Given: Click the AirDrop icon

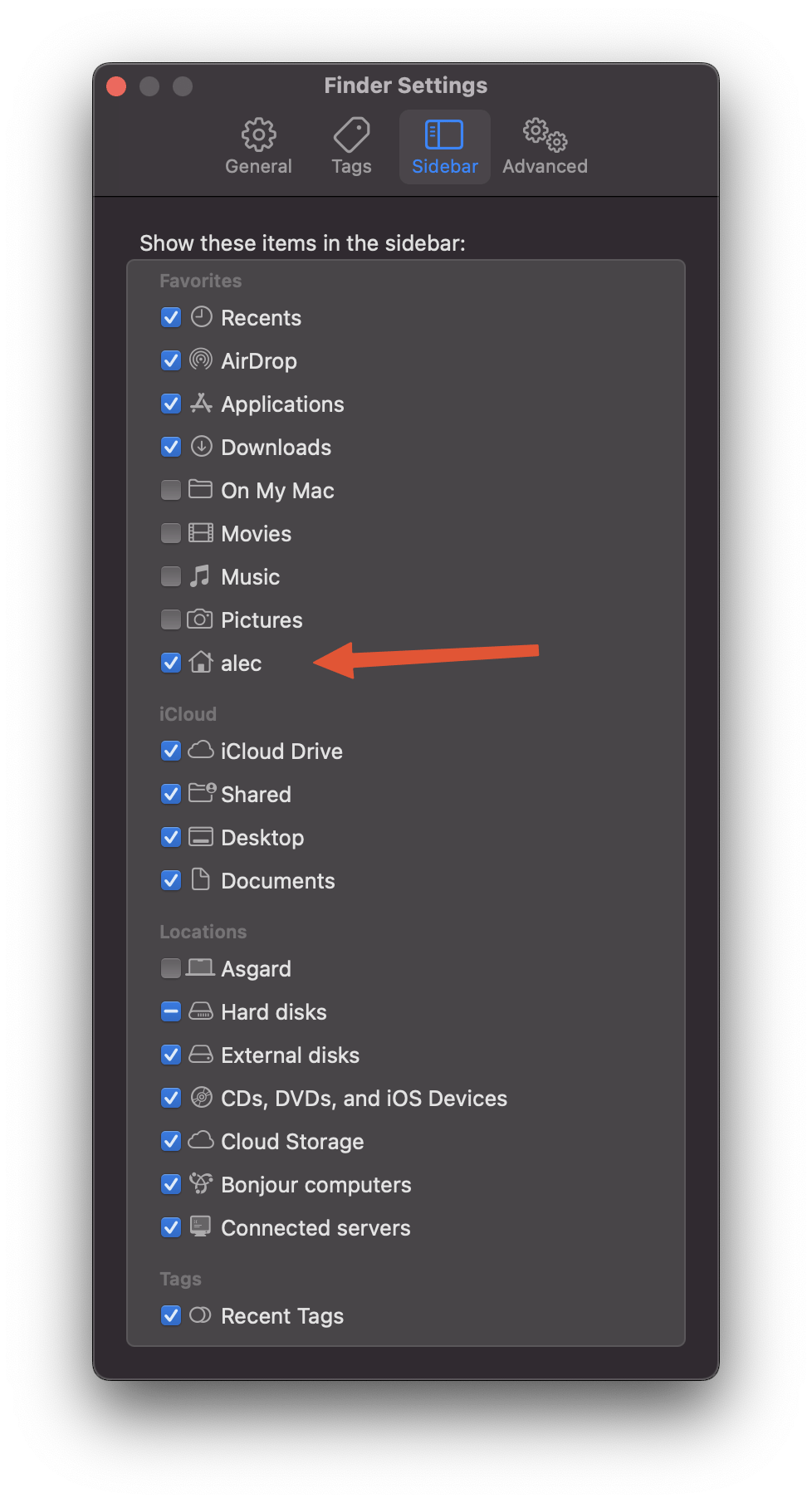Looking at the screenshot, I should coord(201,360).
